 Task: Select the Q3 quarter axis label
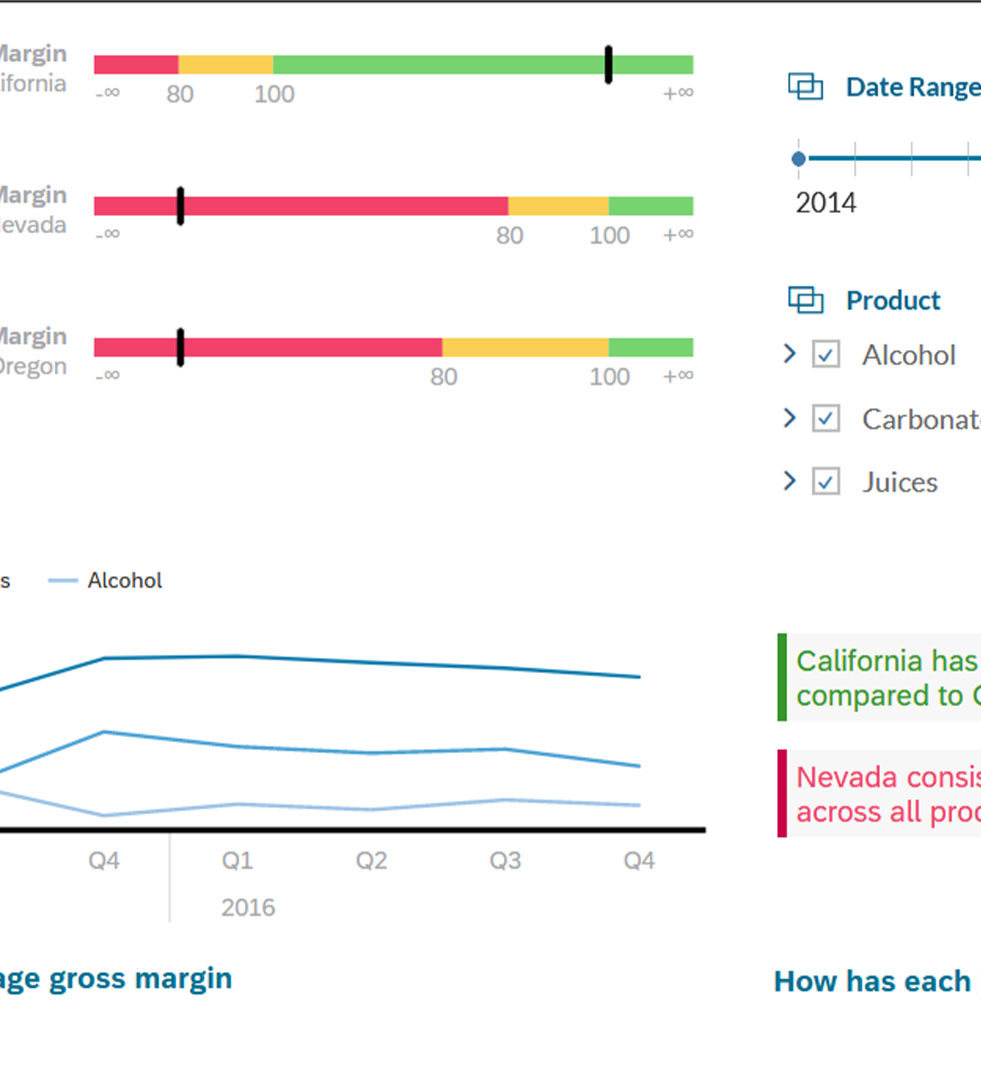click(505, 861)
